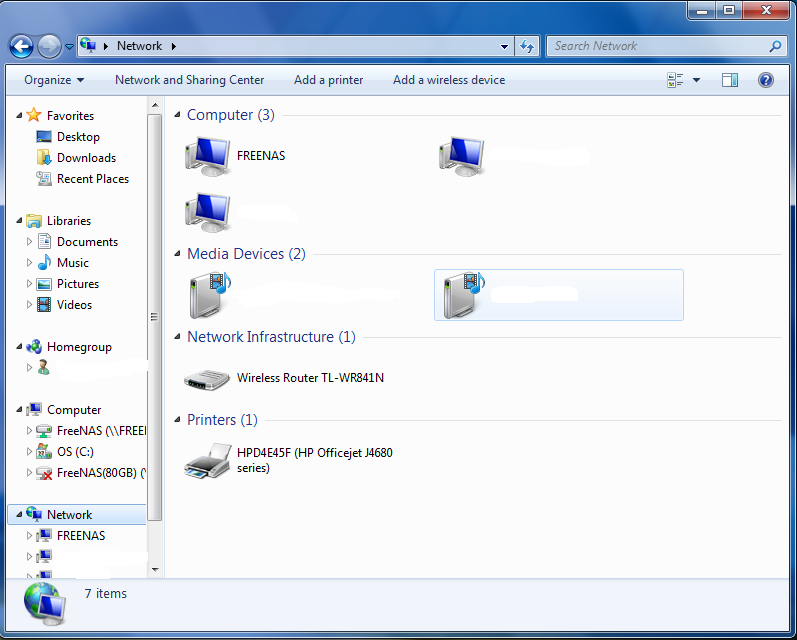This screenshot has height=640, width=797.
Task: Open the Music library
Action: 73,263
